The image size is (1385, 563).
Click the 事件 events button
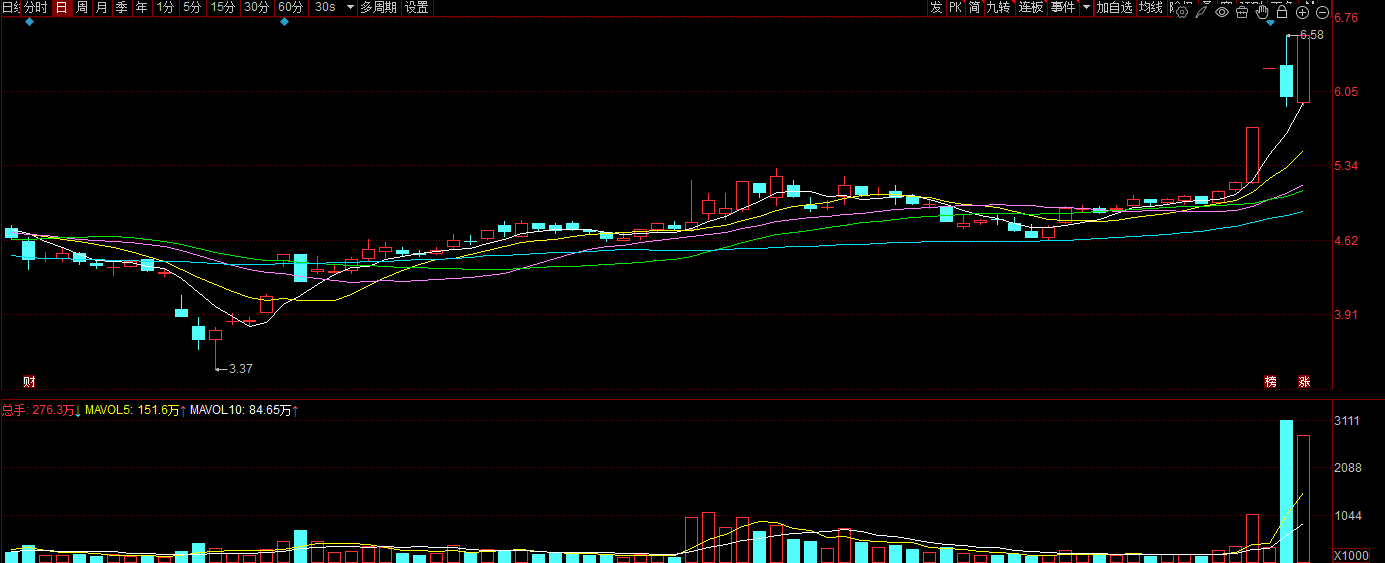[x=1063, y=7]
